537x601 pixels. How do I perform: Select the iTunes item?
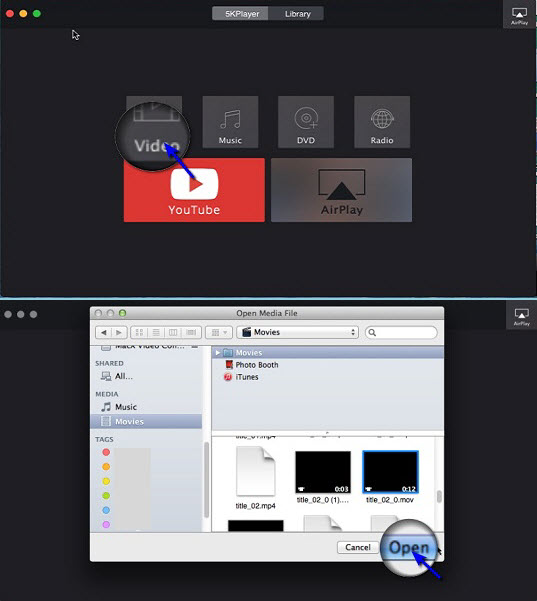241,377
